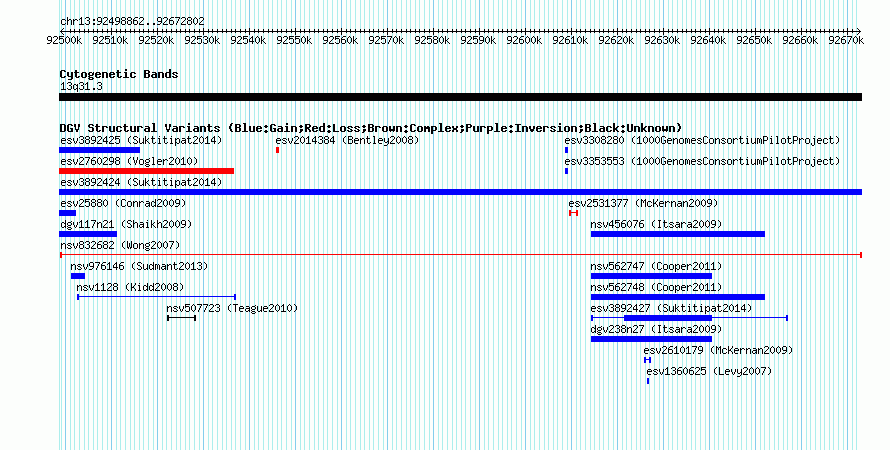Image resolution: width=890 pixels, height=450 pixels.
Task: Click the esv25880 (Conrad2009) label
Action: click(x=123, y=203)
